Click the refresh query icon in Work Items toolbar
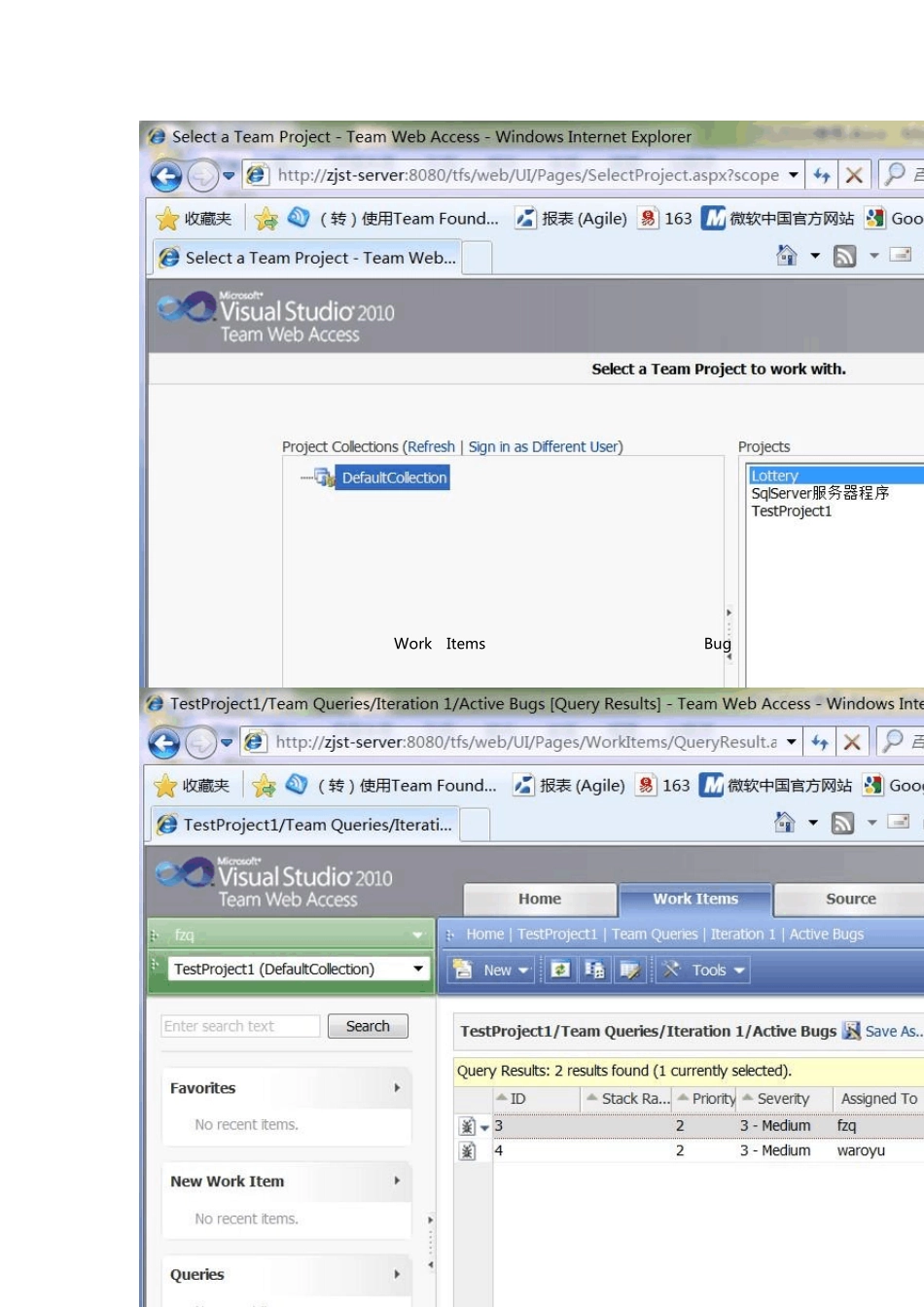This screenshot has width=924, height=1307. pyautogui.click(x=560, y=970)
